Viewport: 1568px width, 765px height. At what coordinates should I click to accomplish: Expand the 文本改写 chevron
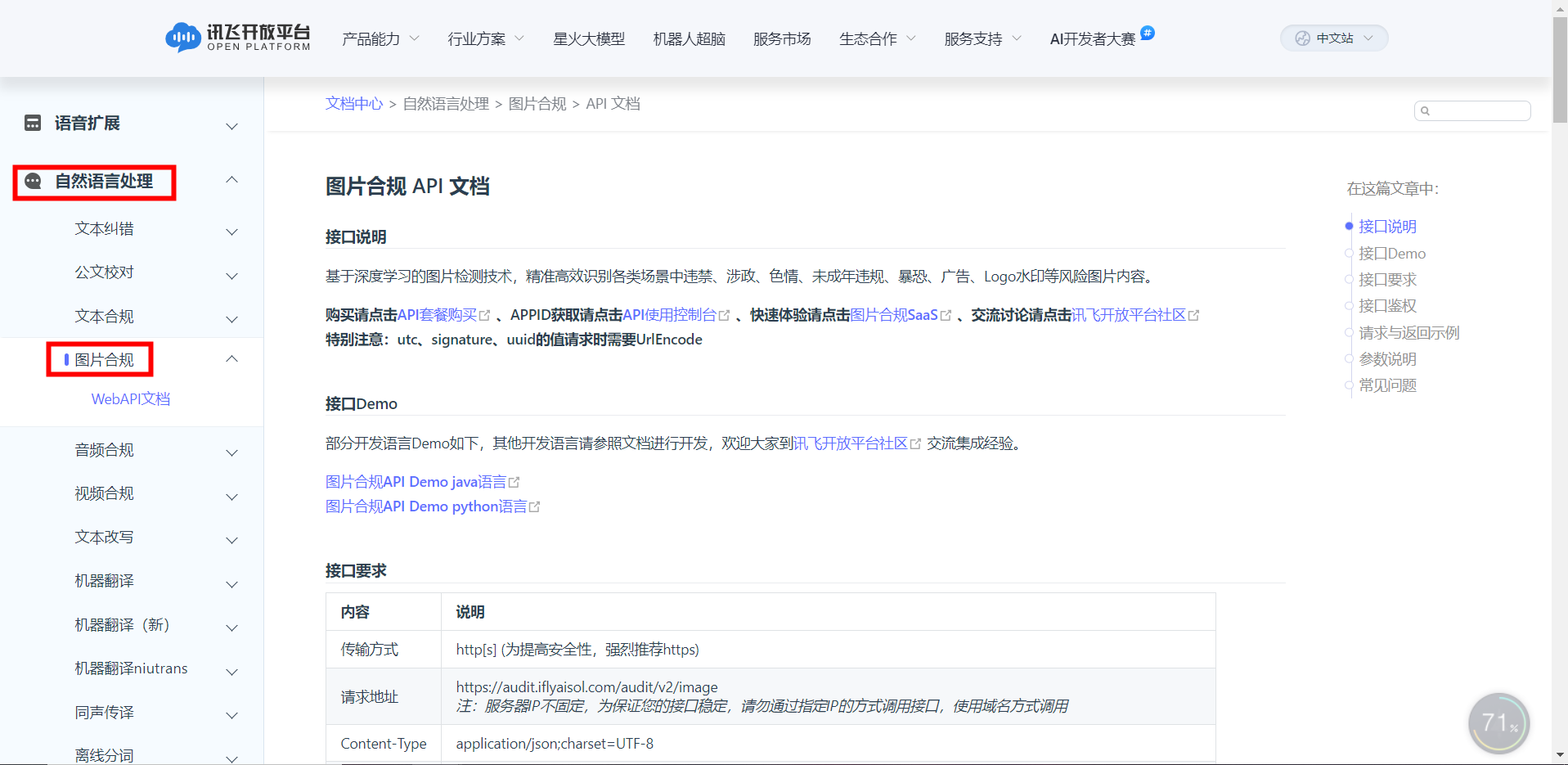pyautogui.click(x=232, y=540)
